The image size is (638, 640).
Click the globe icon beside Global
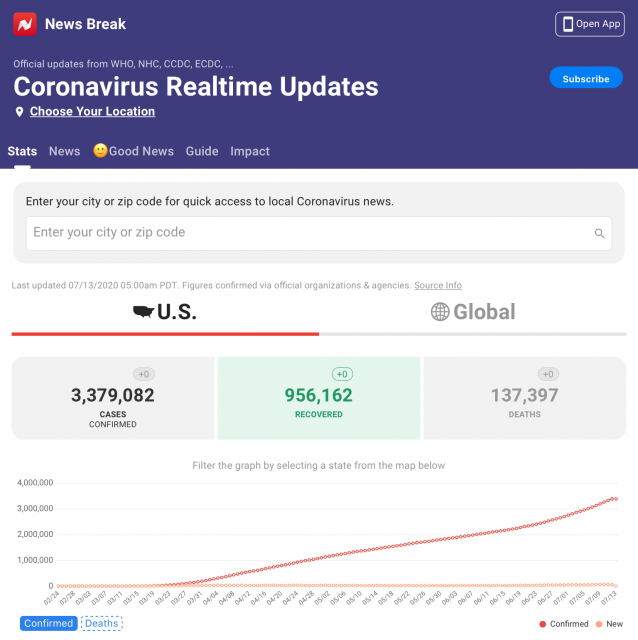coord(440,312)
